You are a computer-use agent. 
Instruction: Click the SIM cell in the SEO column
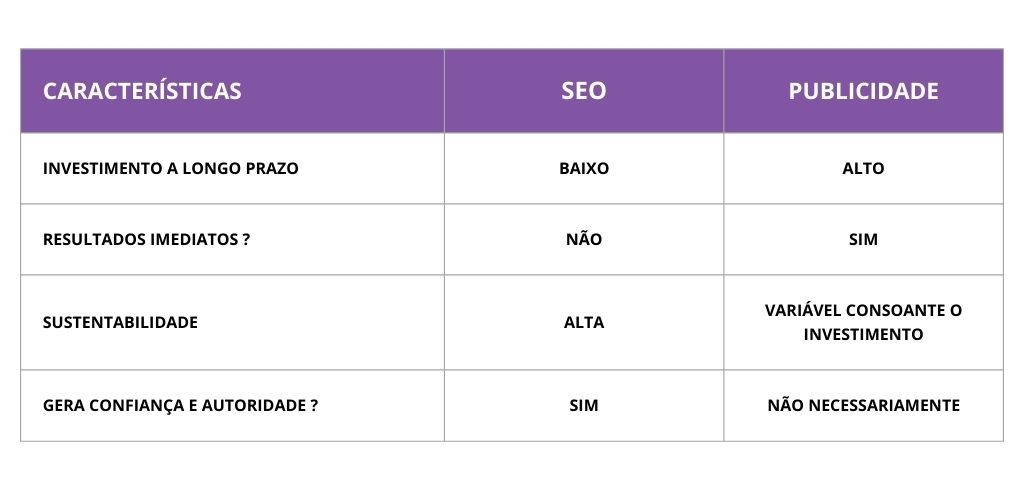(584, 406)
